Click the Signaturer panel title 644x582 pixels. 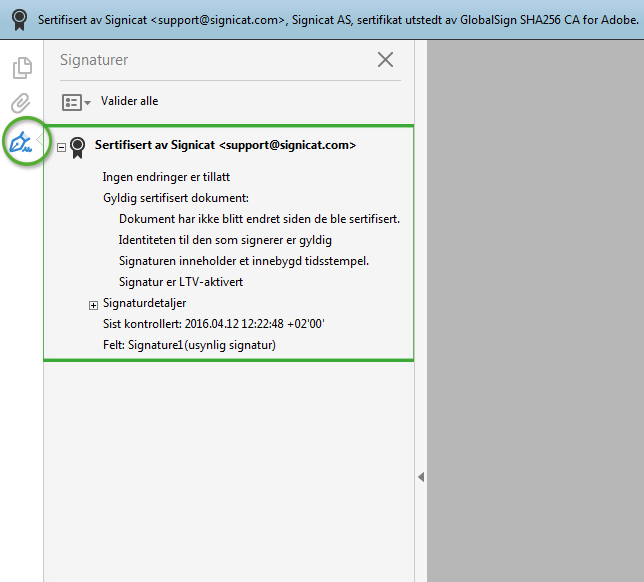(x=94, y=60)
